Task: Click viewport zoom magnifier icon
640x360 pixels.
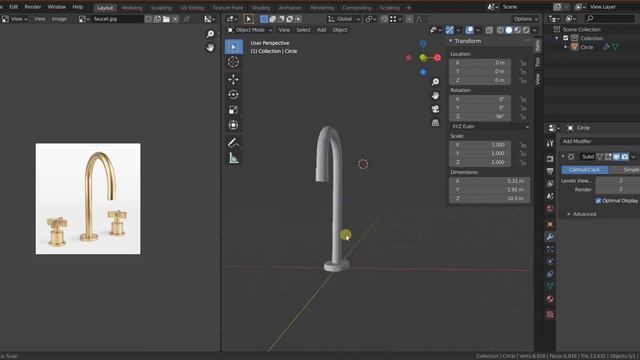Action: (436, 82)
